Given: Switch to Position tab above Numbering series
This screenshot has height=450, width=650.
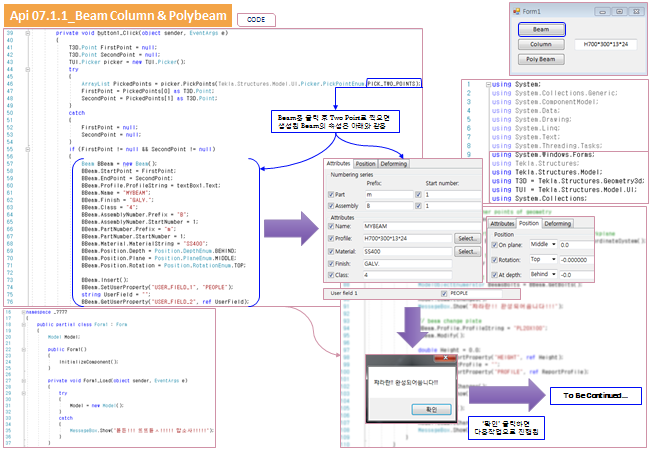Looking at the screenshot, I should (366, 163).
